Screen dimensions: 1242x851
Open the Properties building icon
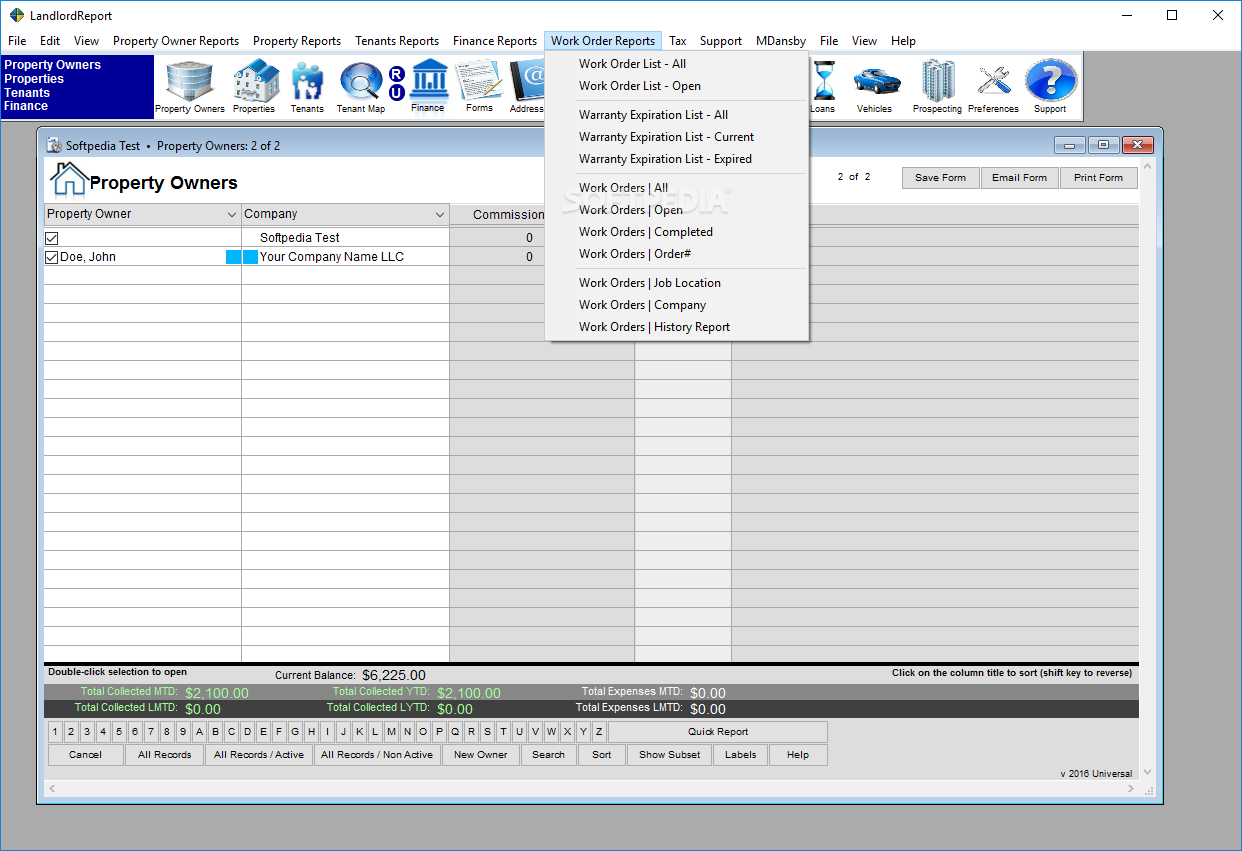click(x=255, y=86)
